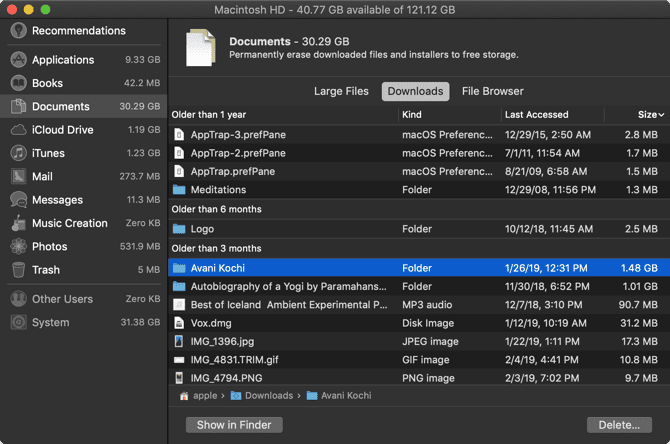Click AppTrap-3.prefPane file icon

click(x=179, y=135)
